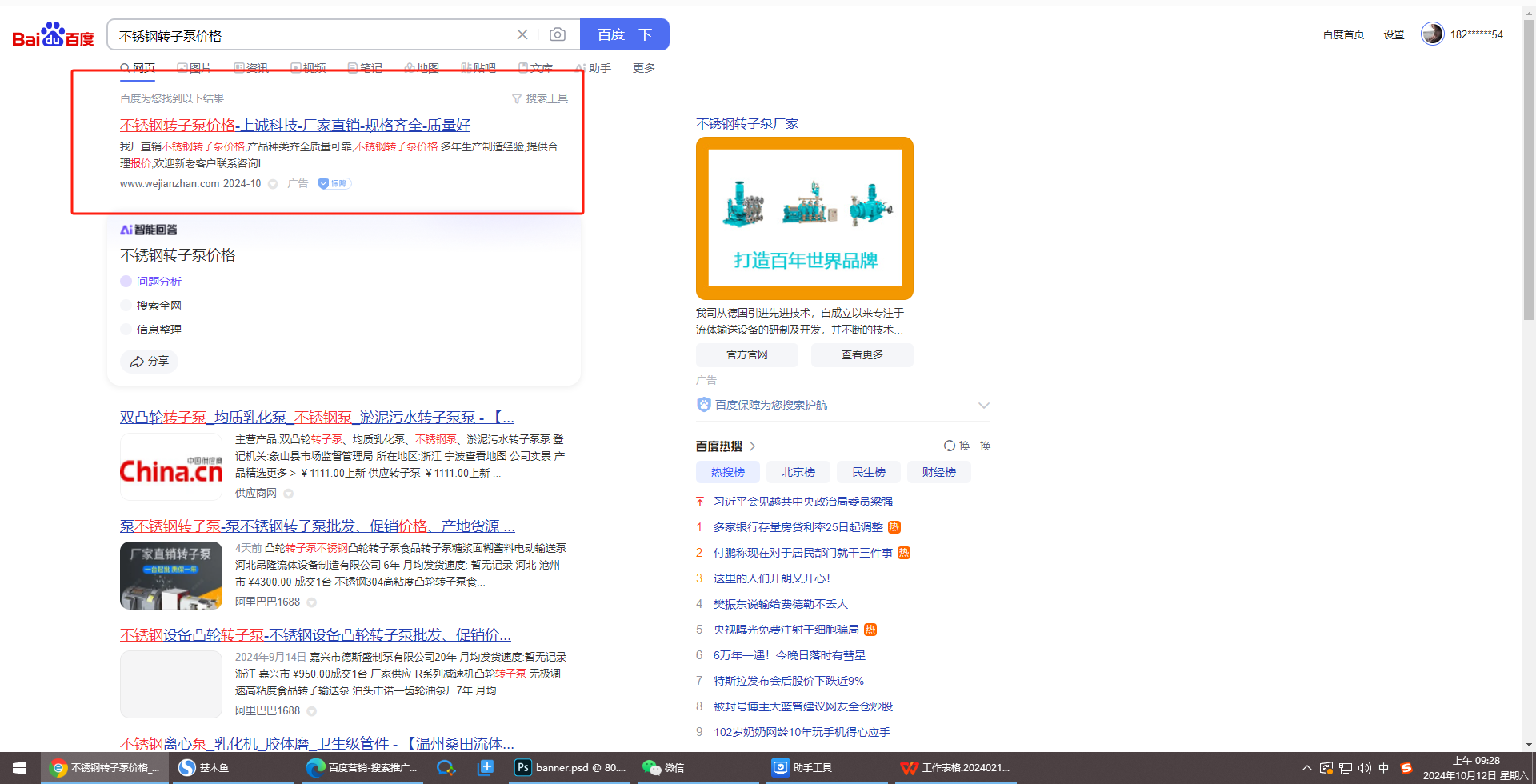Select the 信息整理 step
Image resolution: width=1536 pixels, height=784 pixels.
point(158,330)
